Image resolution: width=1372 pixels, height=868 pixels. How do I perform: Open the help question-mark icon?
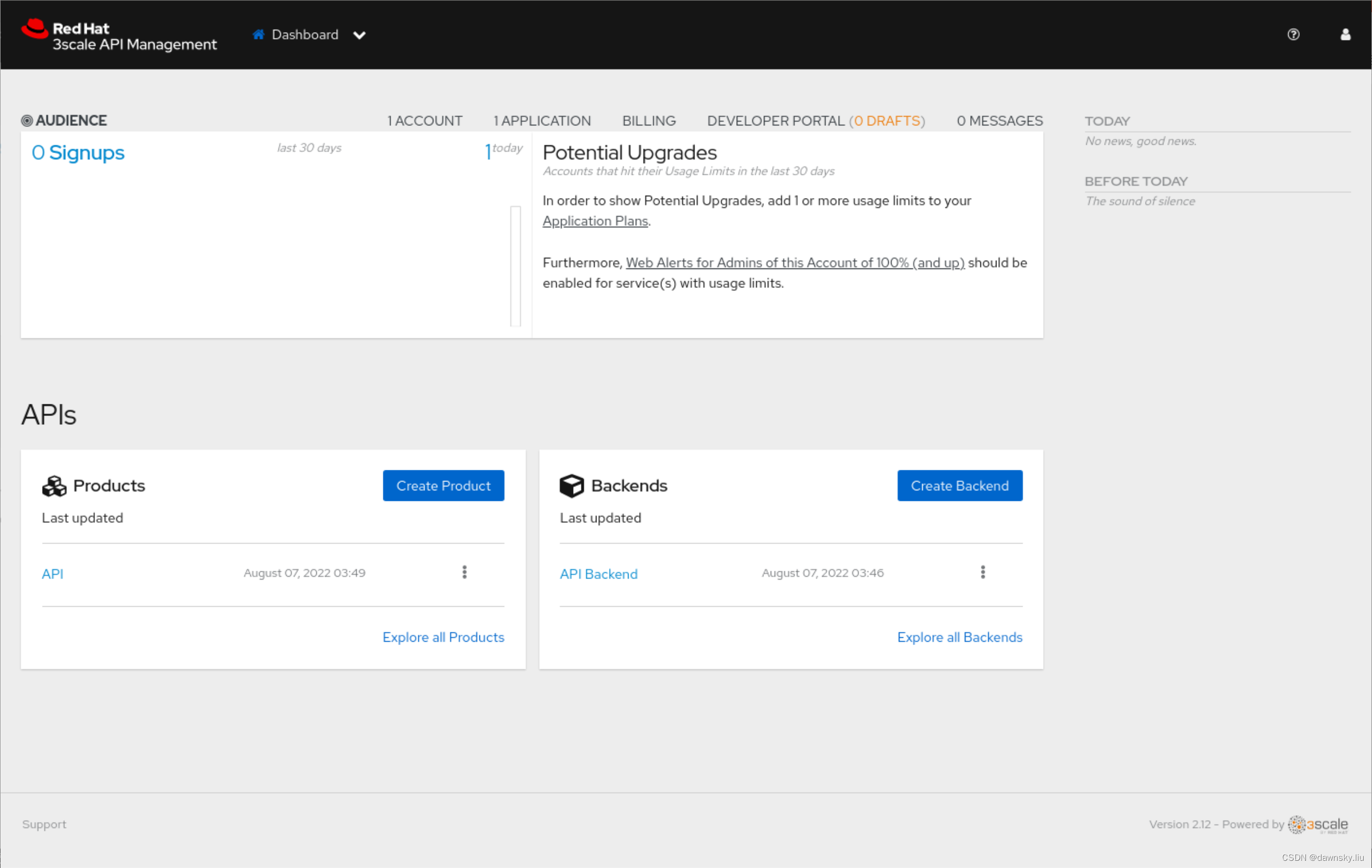[1293, 35]
